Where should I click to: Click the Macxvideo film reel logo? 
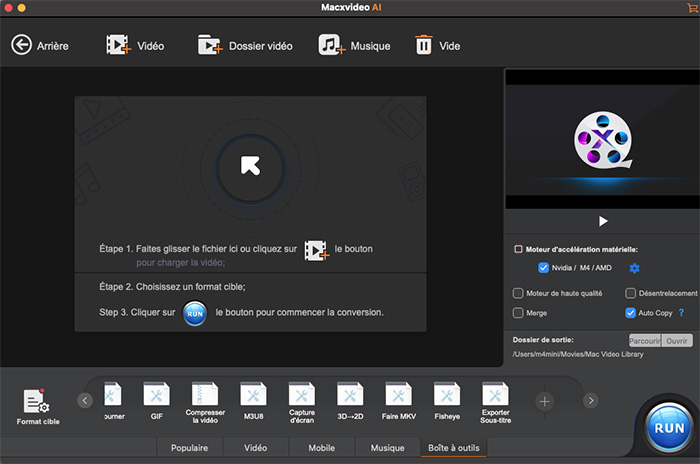[x=603, y=140]
